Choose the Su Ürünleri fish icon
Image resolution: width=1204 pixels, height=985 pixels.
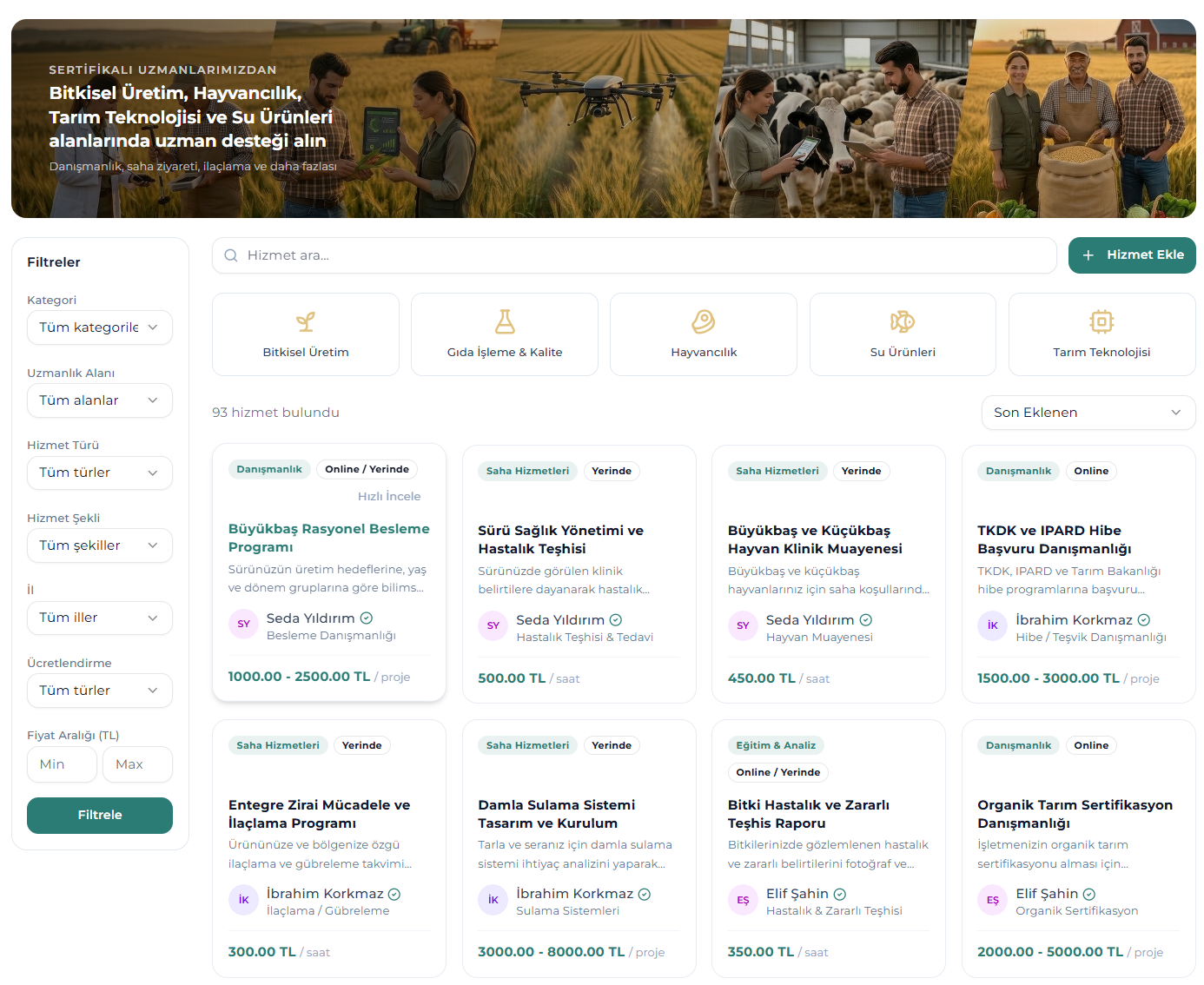click(x=902, y=322)
